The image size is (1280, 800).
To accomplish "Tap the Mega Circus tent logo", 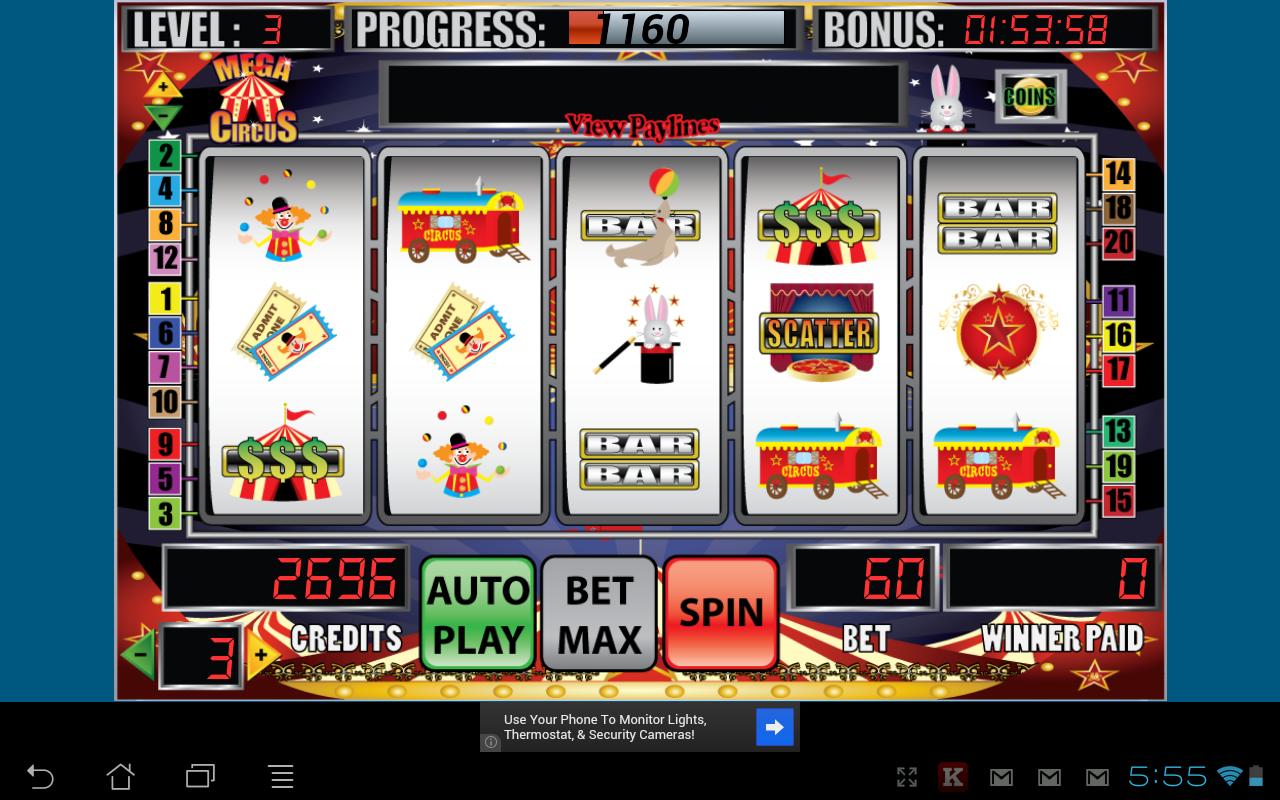I will coord(253,100).
